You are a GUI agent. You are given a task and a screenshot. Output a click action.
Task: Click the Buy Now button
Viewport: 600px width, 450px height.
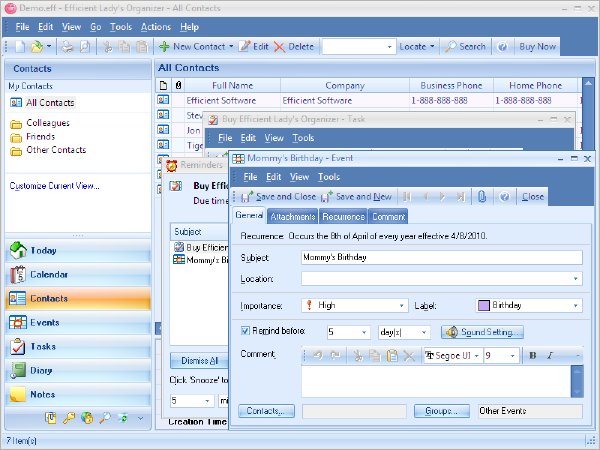(x=537, y=47)
